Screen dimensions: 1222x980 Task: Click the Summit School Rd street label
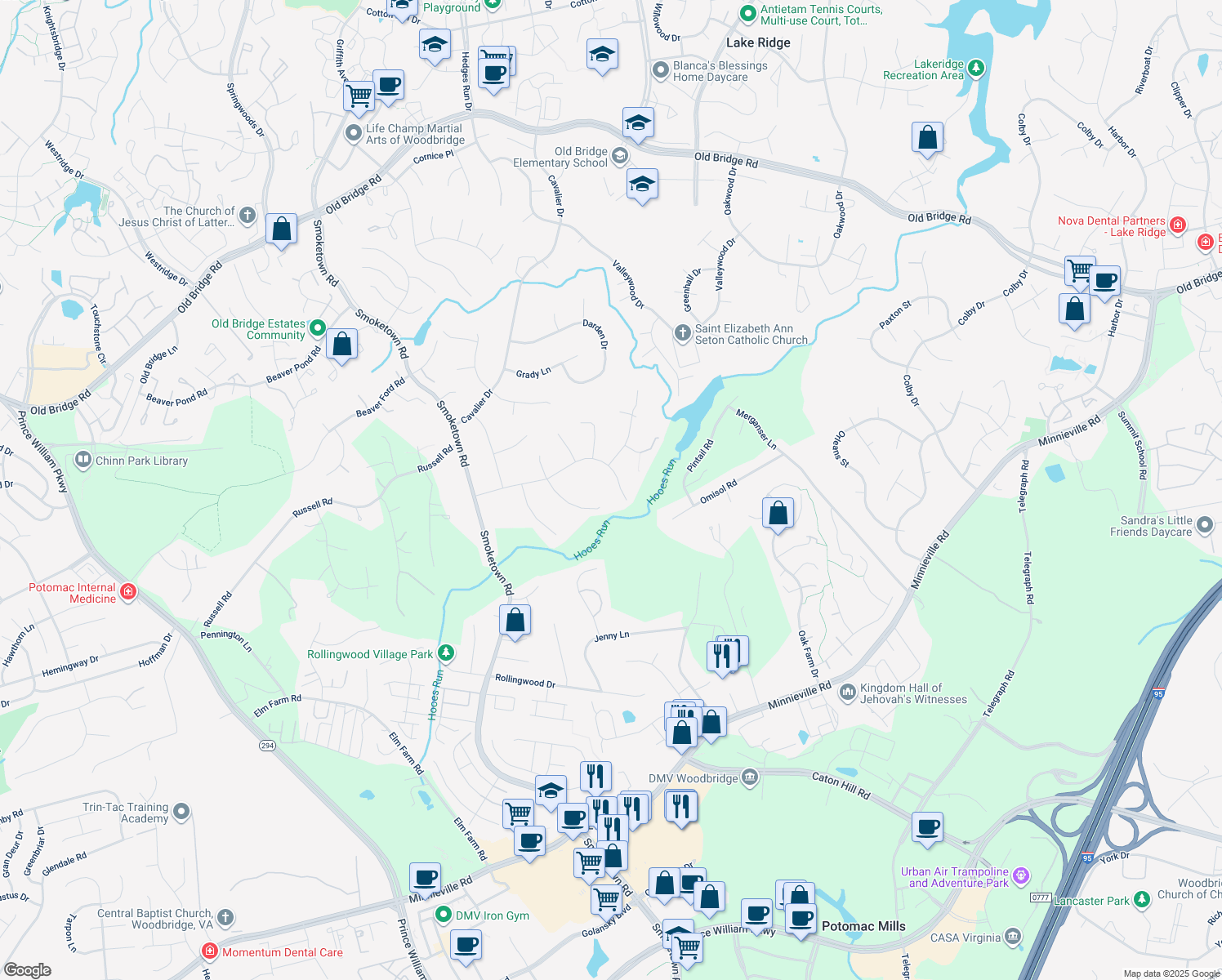[1133, 444]
